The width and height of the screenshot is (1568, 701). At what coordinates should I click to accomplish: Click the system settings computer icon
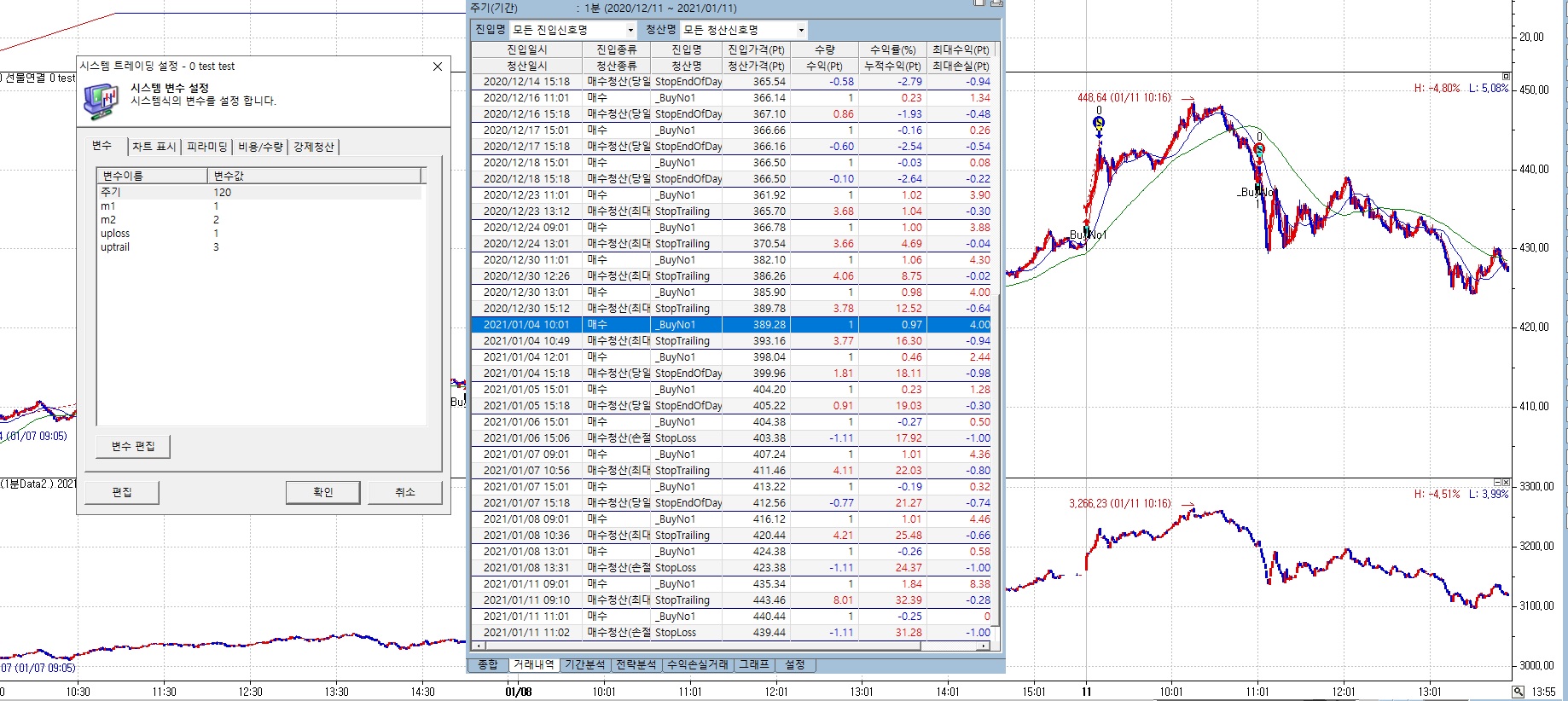(x=102, y=101)
